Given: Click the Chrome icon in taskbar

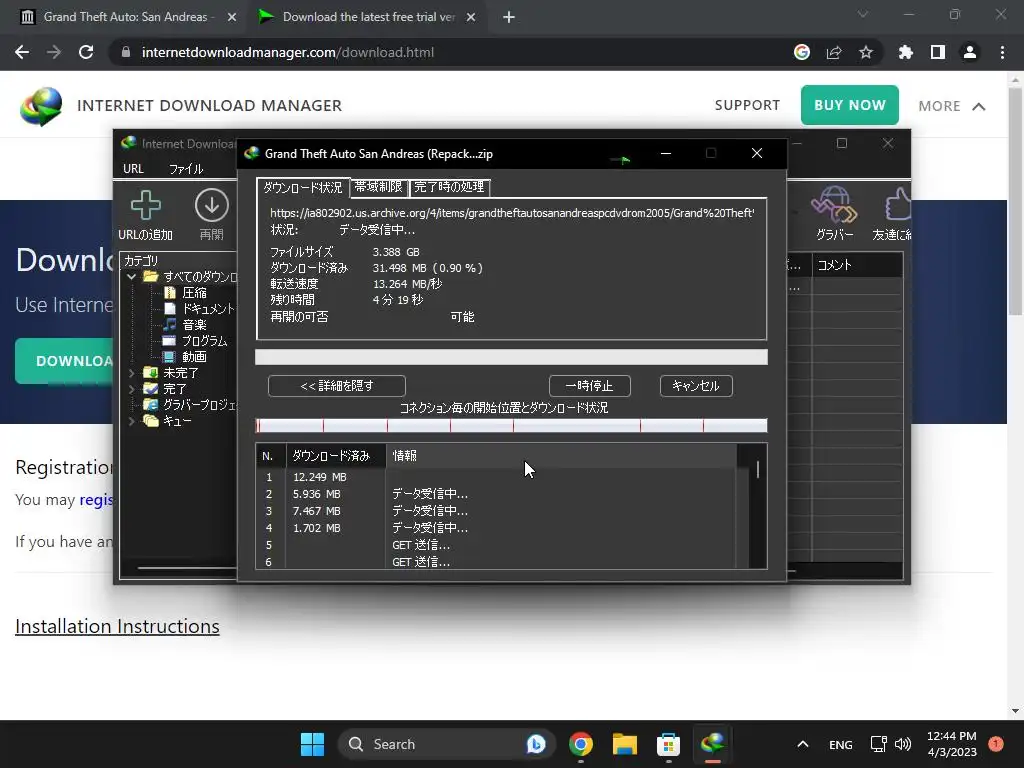Looking at the screenshot, I should [x=581, y=744].
